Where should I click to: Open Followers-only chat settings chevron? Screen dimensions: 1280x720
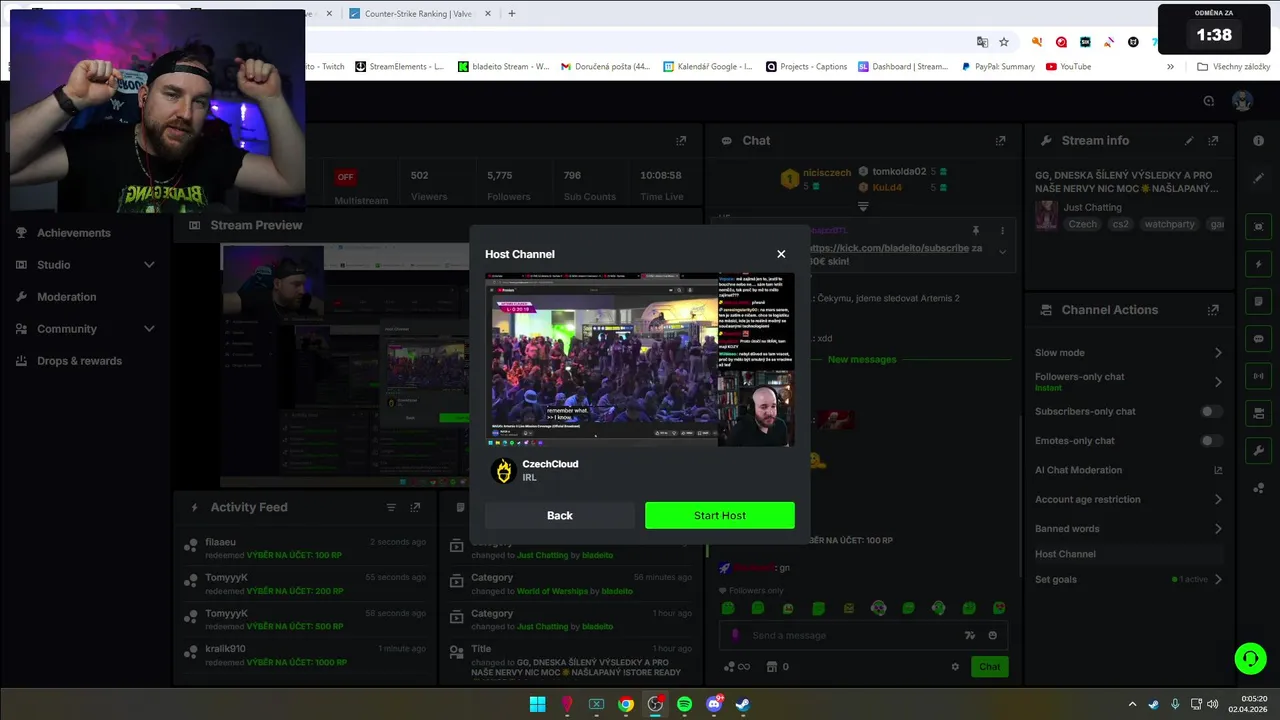1218,382
